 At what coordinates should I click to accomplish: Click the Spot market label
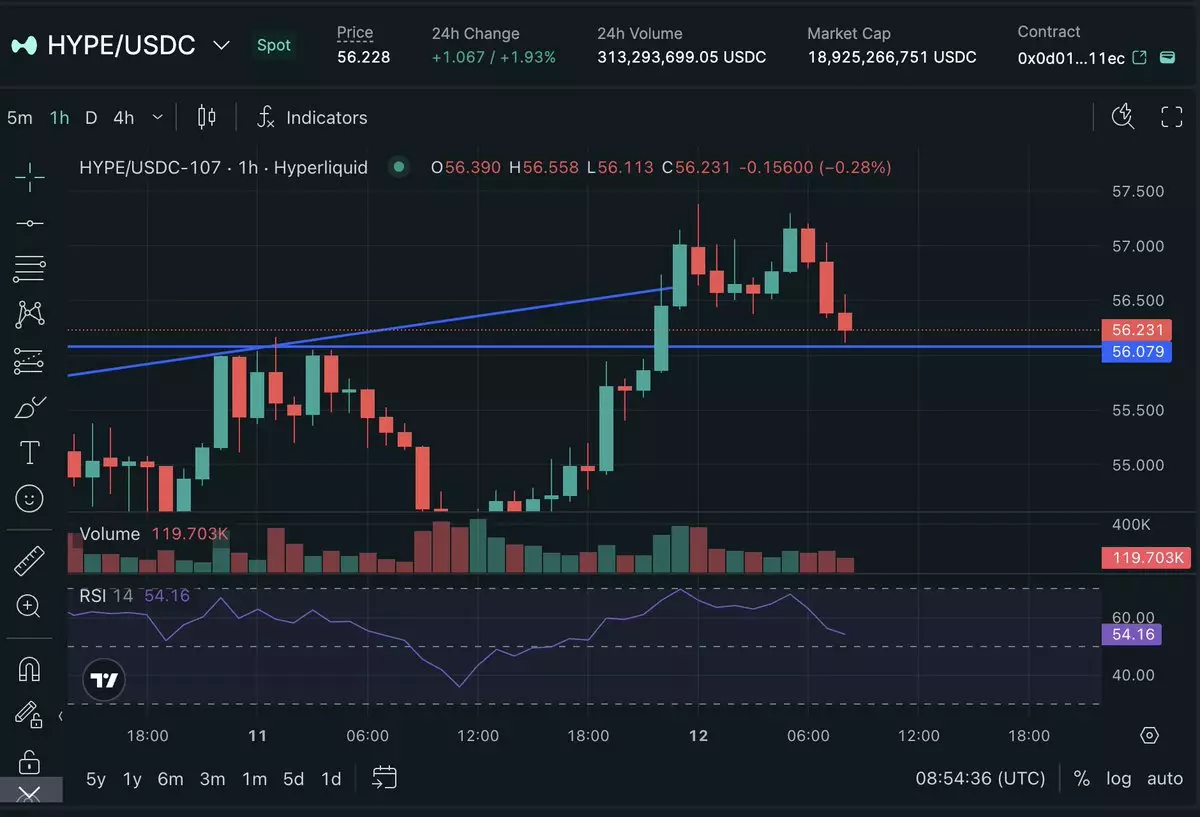(274, 45)
